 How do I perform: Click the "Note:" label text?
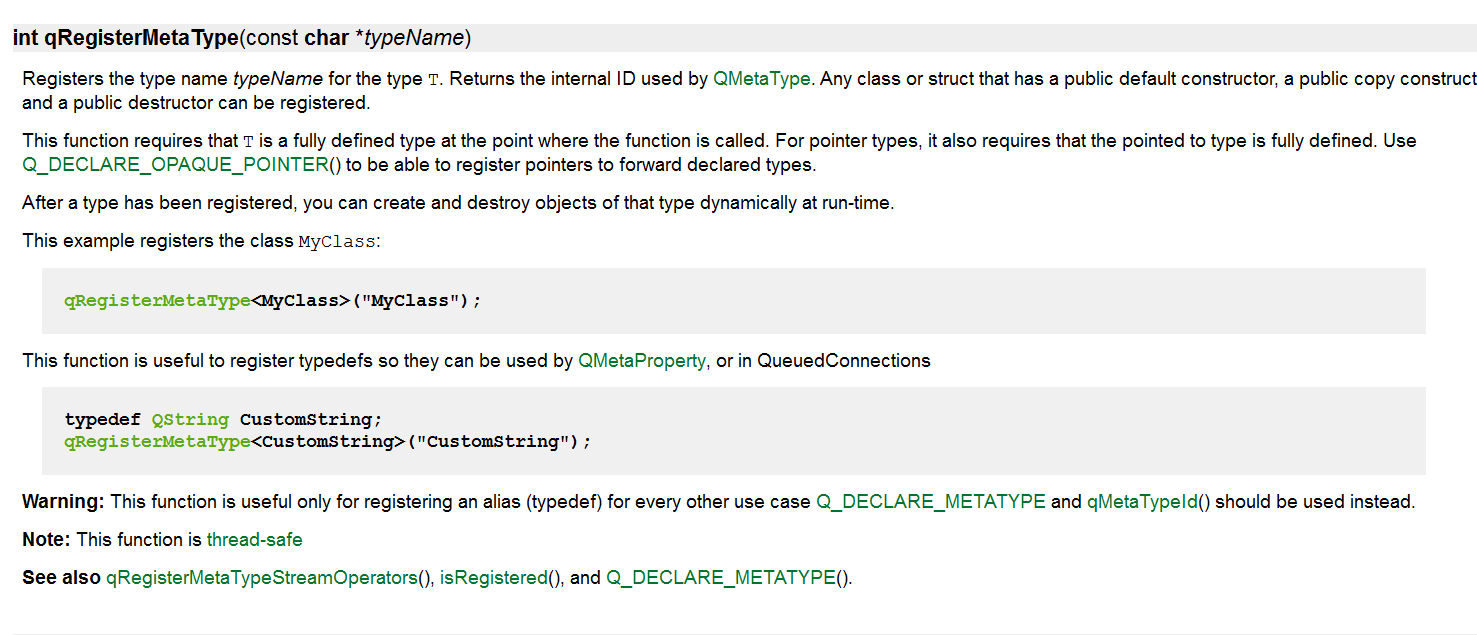tap(46, 540)
